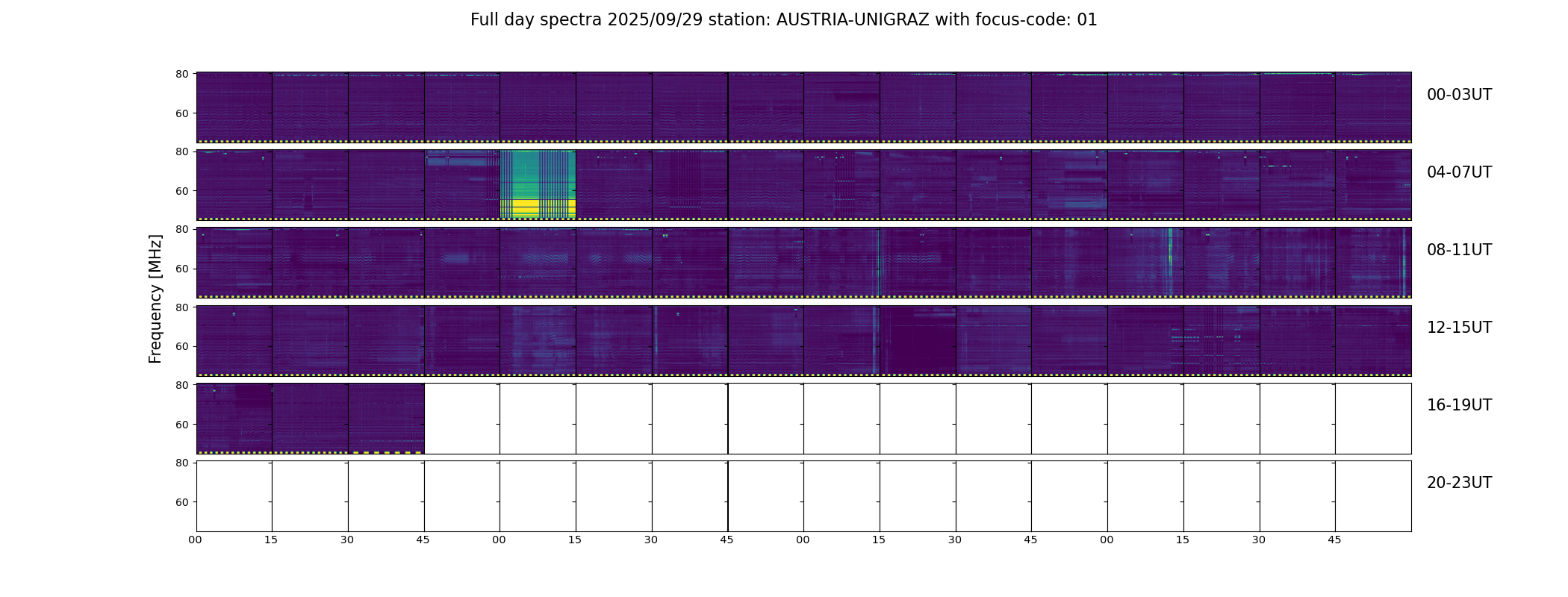This screenshot has height=597, width=1568.
Task: Click the empty 20-23UT plot row
Action: (803, 496)
